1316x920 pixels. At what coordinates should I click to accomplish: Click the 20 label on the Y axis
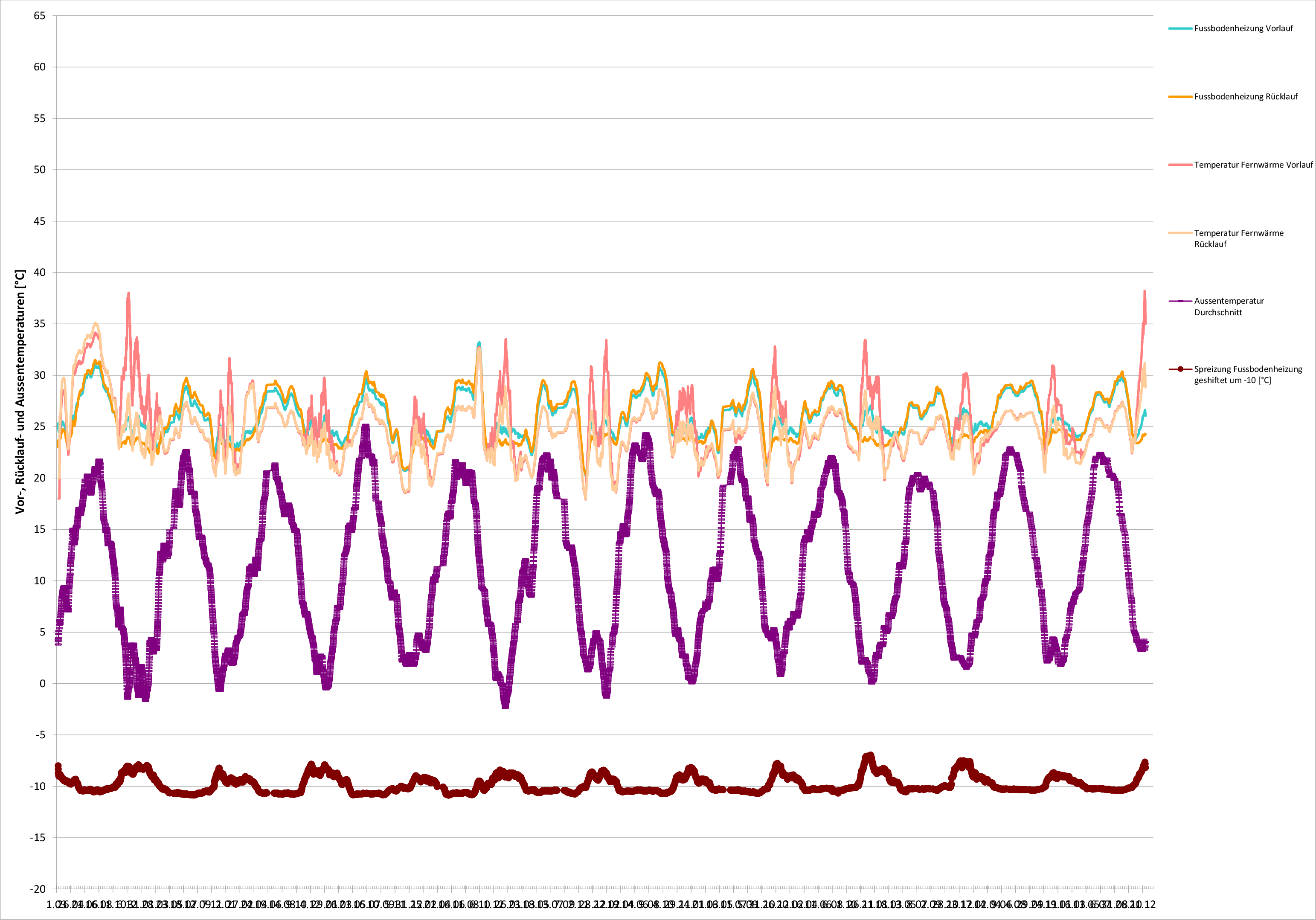coord(40,477)
